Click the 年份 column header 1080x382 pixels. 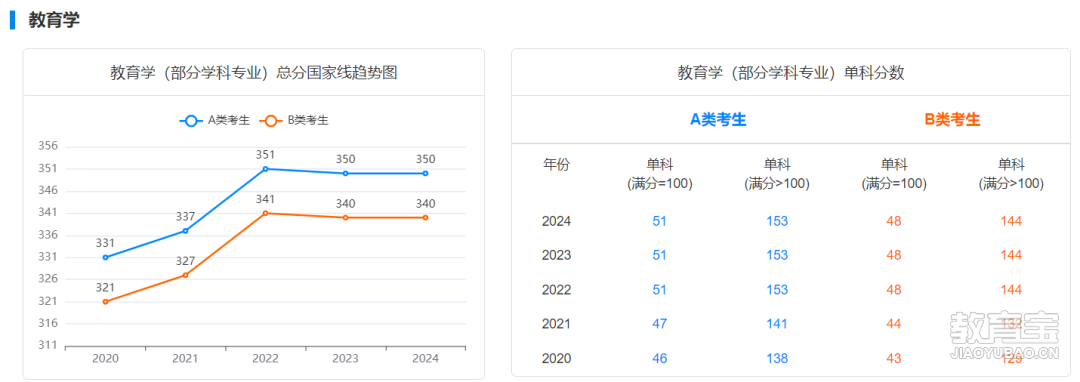[557, 165]
